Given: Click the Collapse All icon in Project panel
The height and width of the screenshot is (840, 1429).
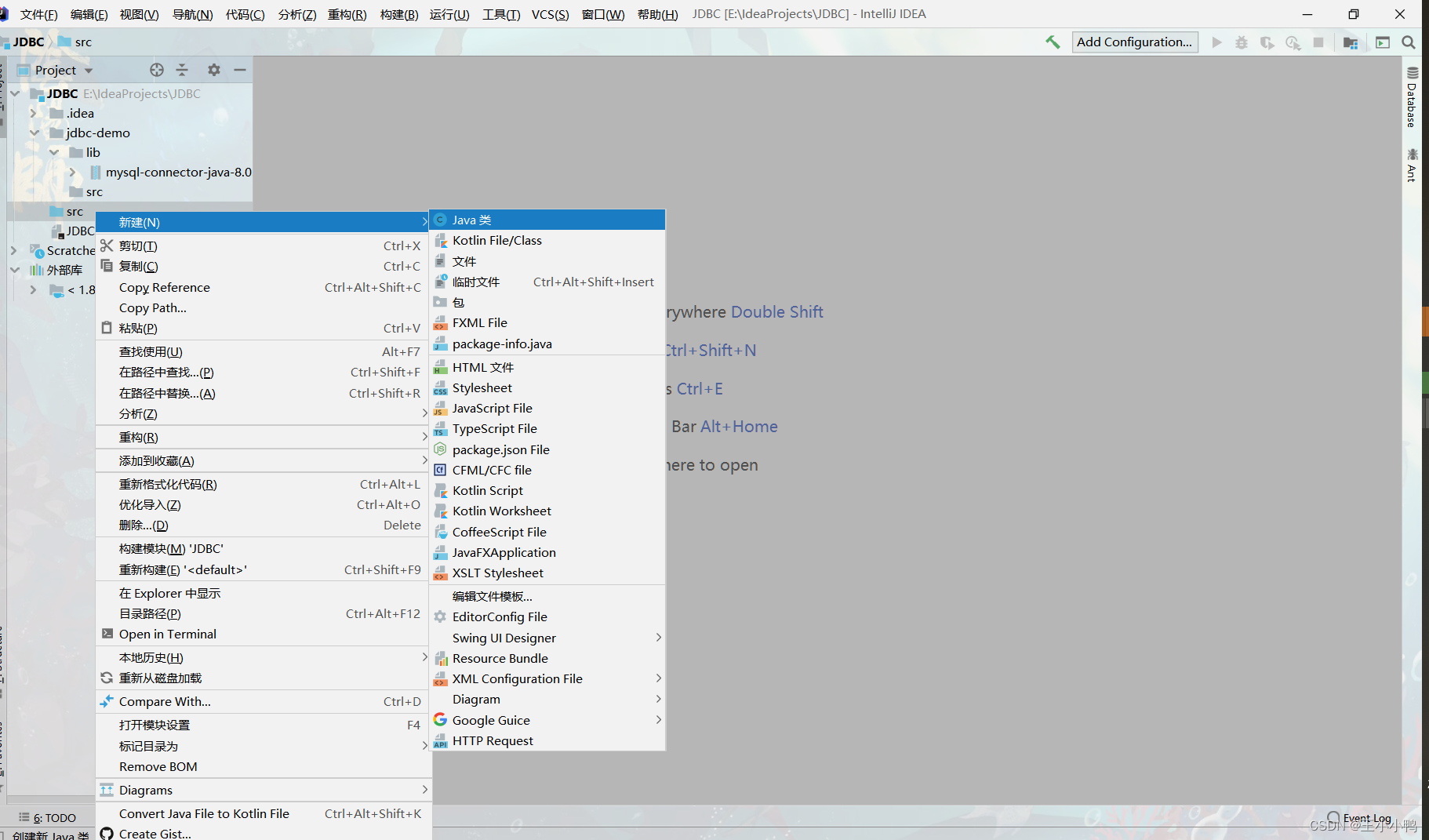Looking at the screenshot, I should point(182,70).
